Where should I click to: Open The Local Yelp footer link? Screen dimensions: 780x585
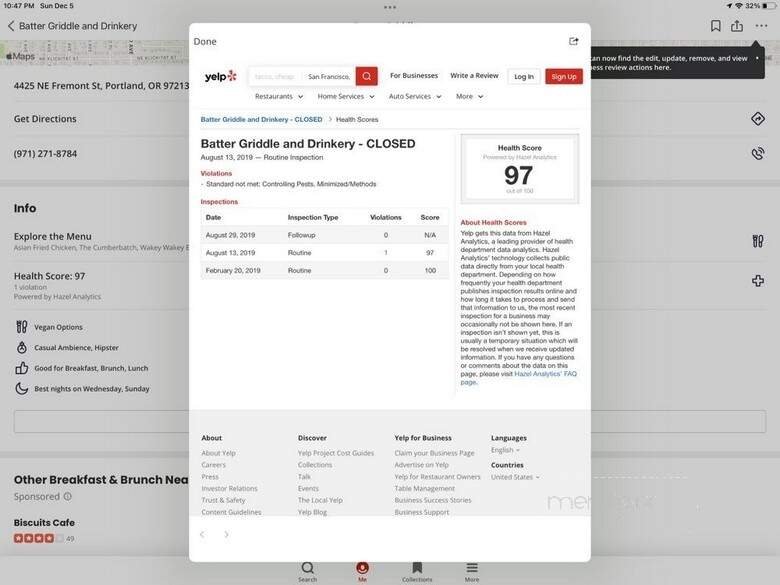coord(320,500)
